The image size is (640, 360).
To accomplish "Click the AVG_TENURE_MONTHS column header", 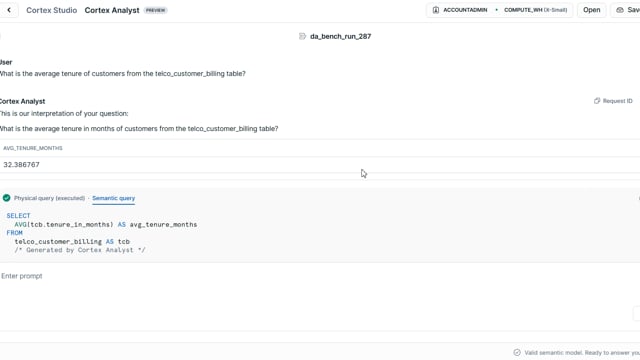I will point(33,148).
